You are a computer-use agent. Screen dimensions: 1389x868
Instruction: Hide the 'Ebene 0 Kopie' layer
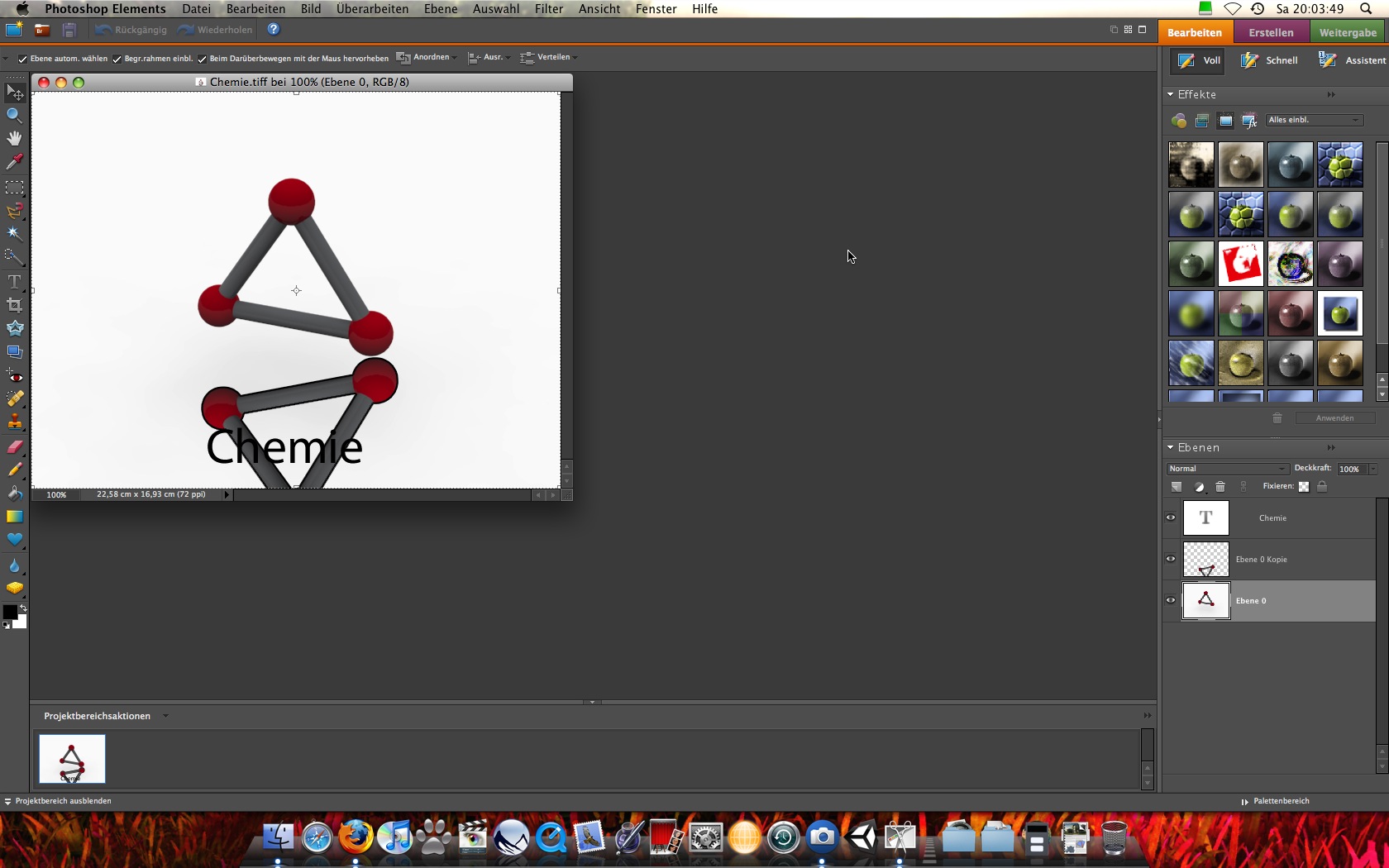click(1171, 560)
